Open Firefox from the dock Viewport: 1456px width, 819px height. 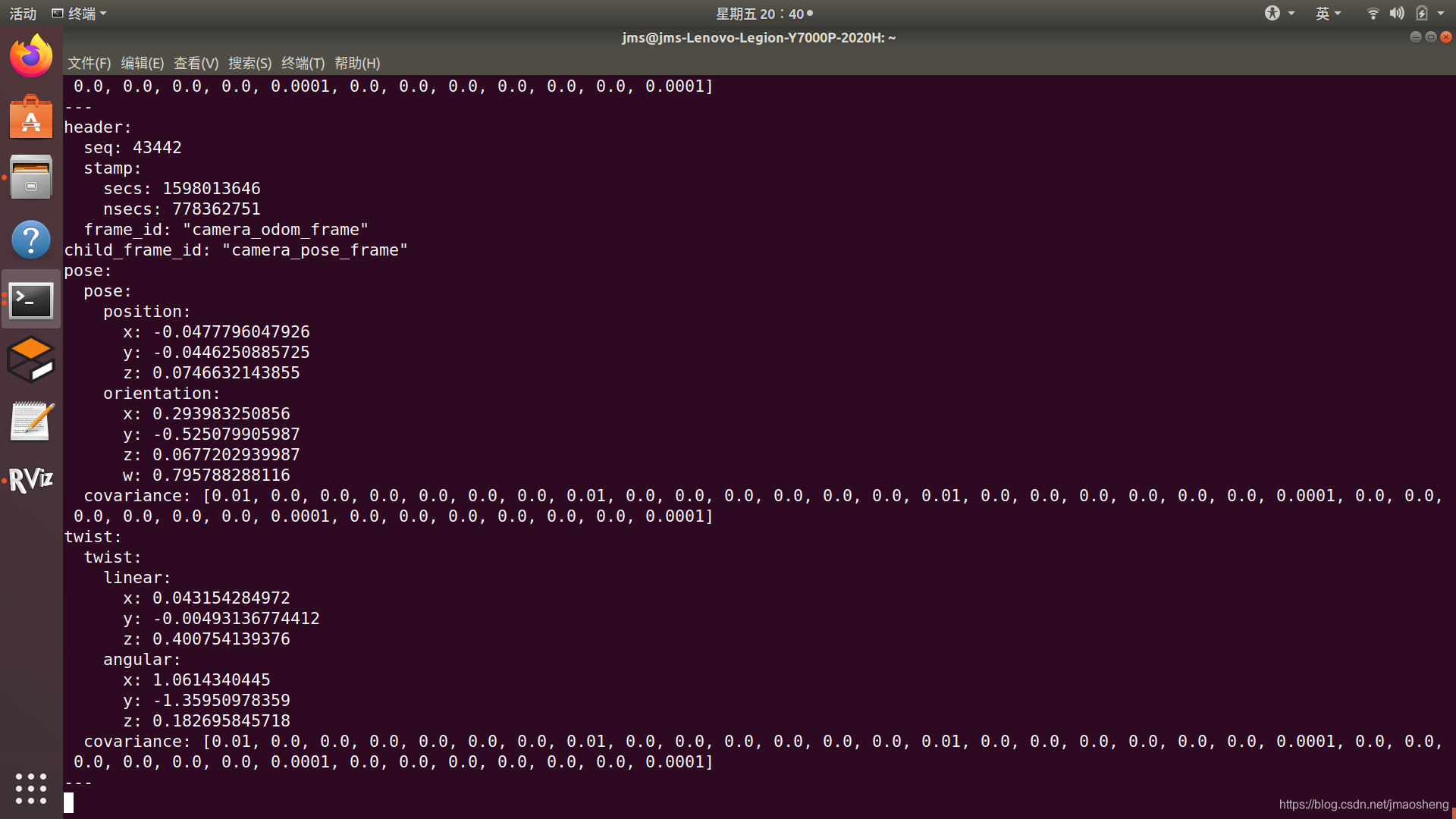point(31,56)
